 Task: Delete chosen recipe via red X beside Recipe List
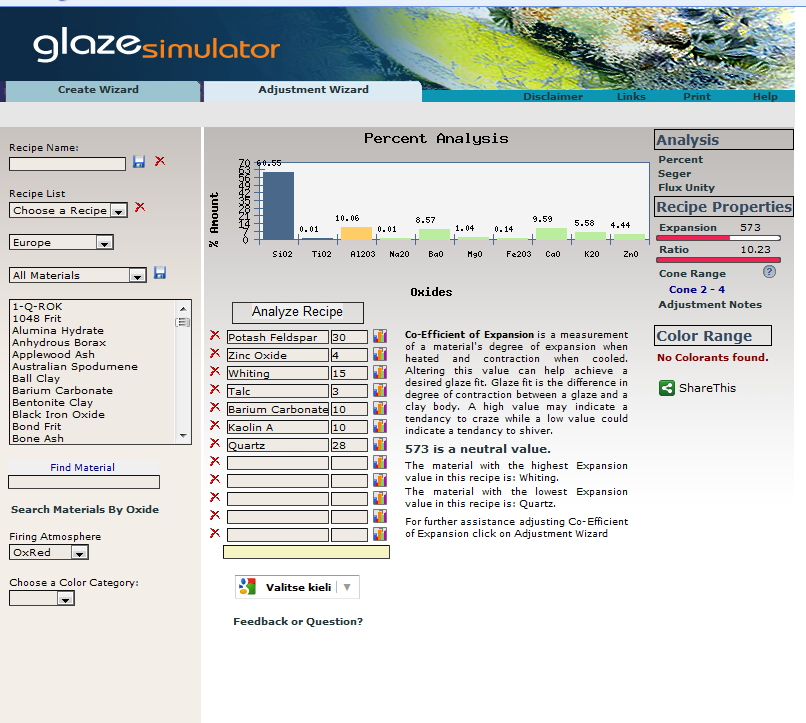point(140,207)
